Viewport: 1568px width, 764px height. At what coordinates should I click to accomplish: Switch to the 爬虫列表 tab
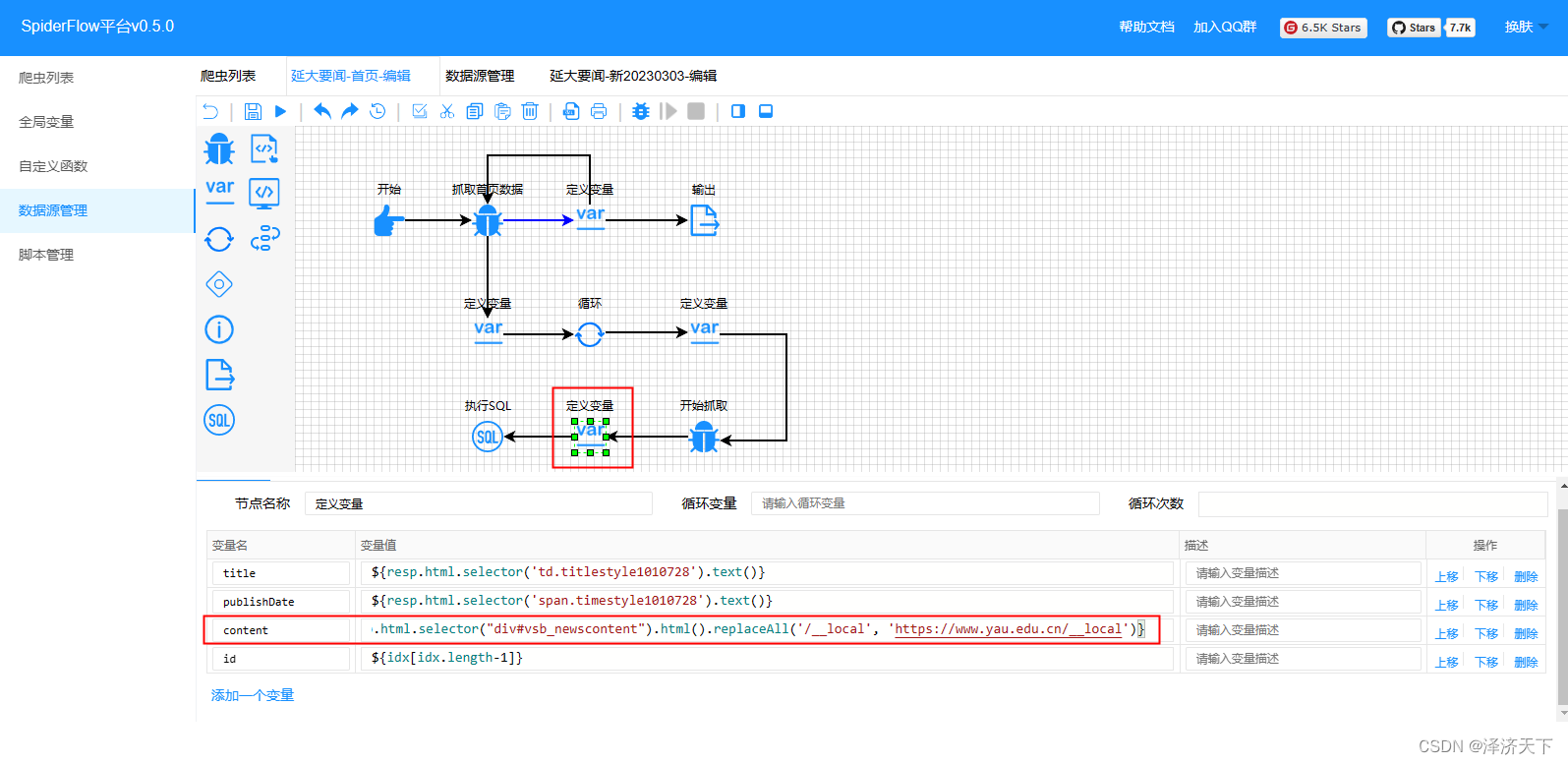[x=228, y=76]
